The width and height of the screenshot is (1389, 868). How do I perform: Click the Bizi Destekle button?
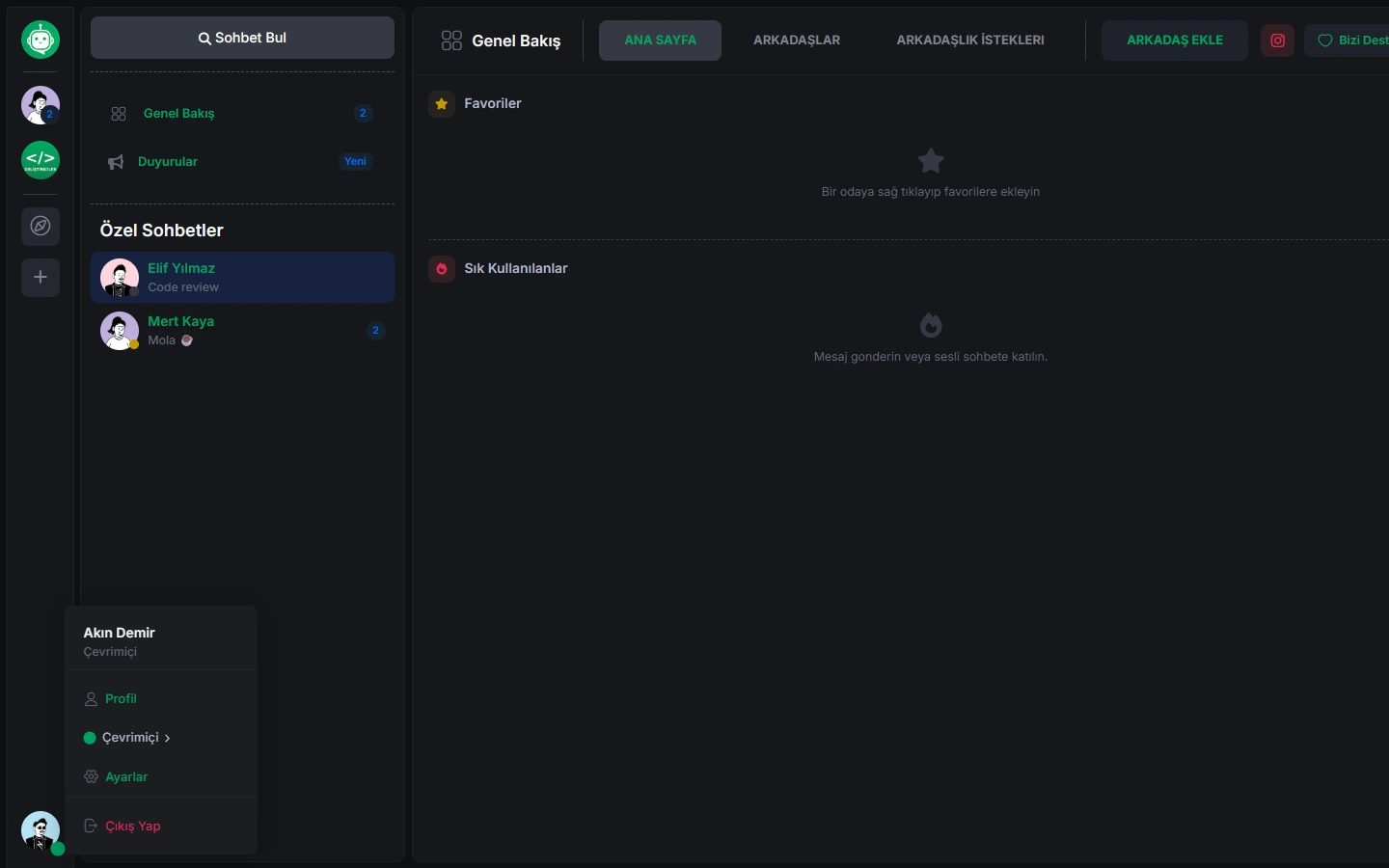pyautogui.click(x=1348, y=41)
